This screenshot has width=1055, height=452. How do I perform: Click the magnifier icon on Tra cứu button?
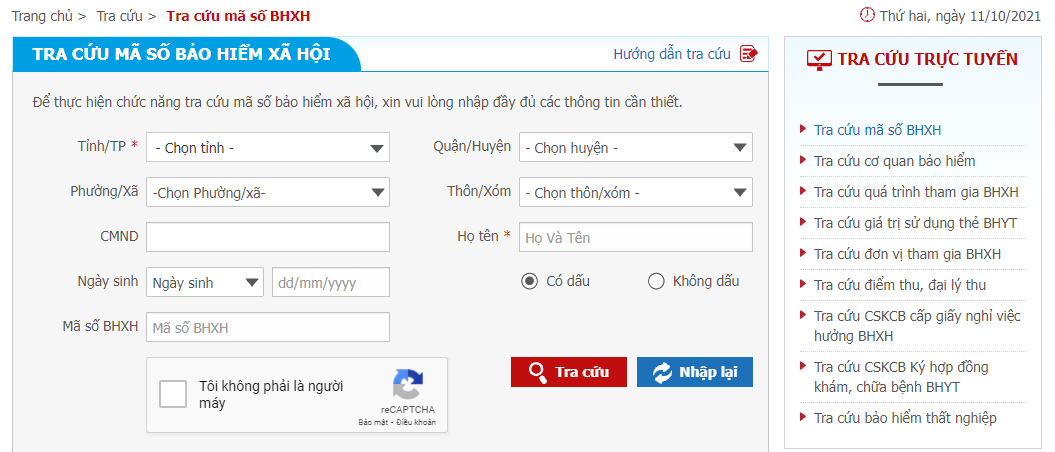tap(538, 372)
